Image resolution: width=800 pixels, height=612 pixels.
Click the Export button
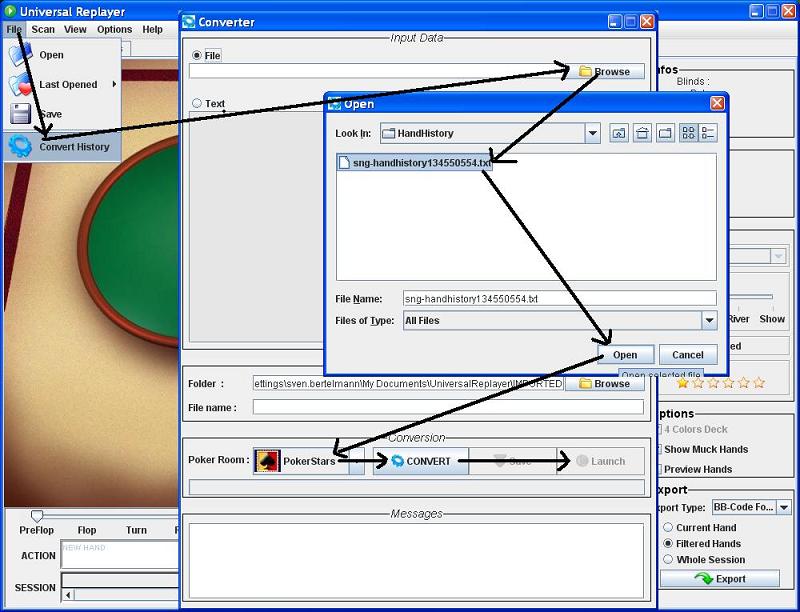coord(720,579)
